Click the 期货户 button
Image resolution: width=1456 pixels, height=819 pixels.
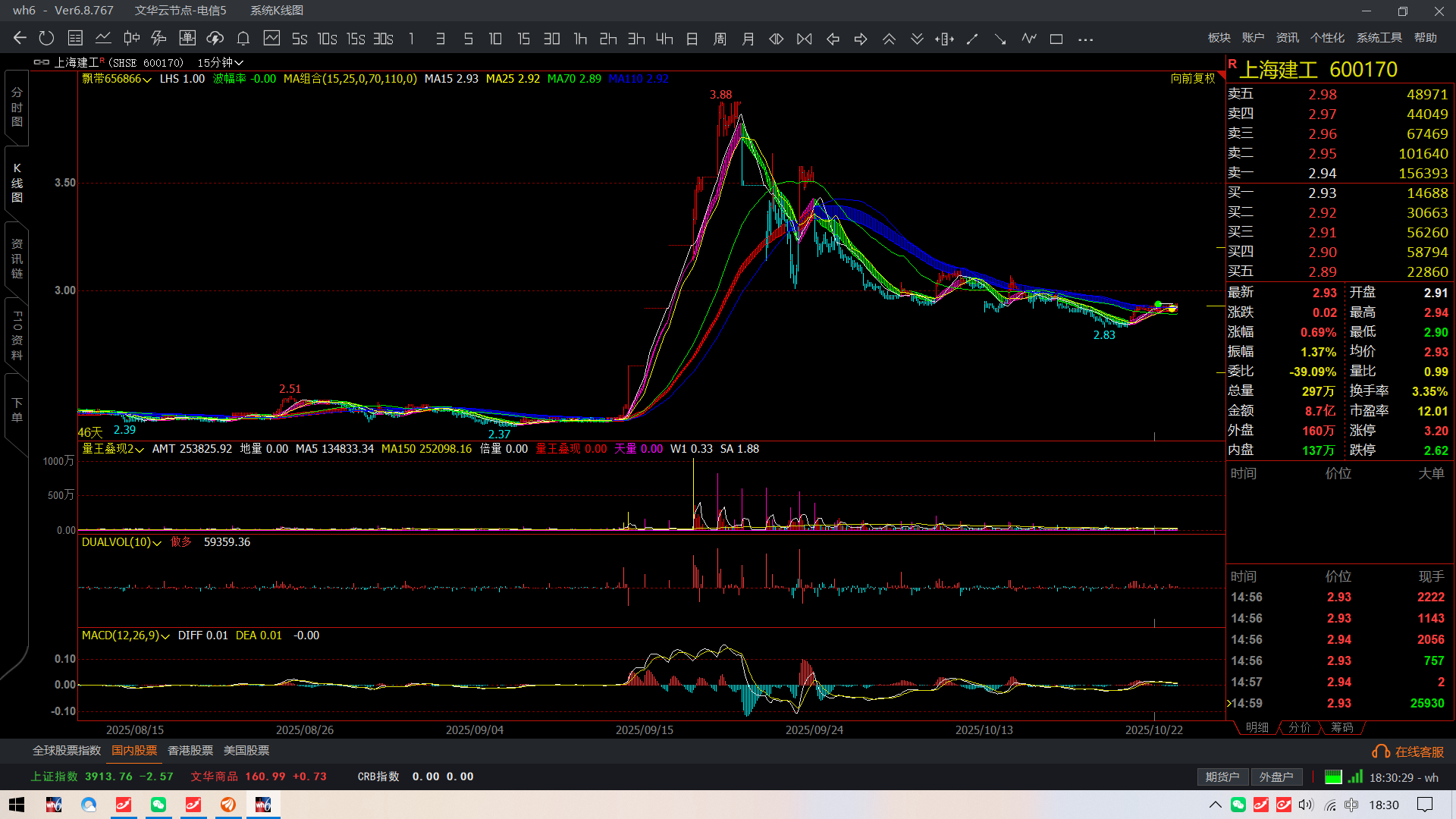(1222, 777)
